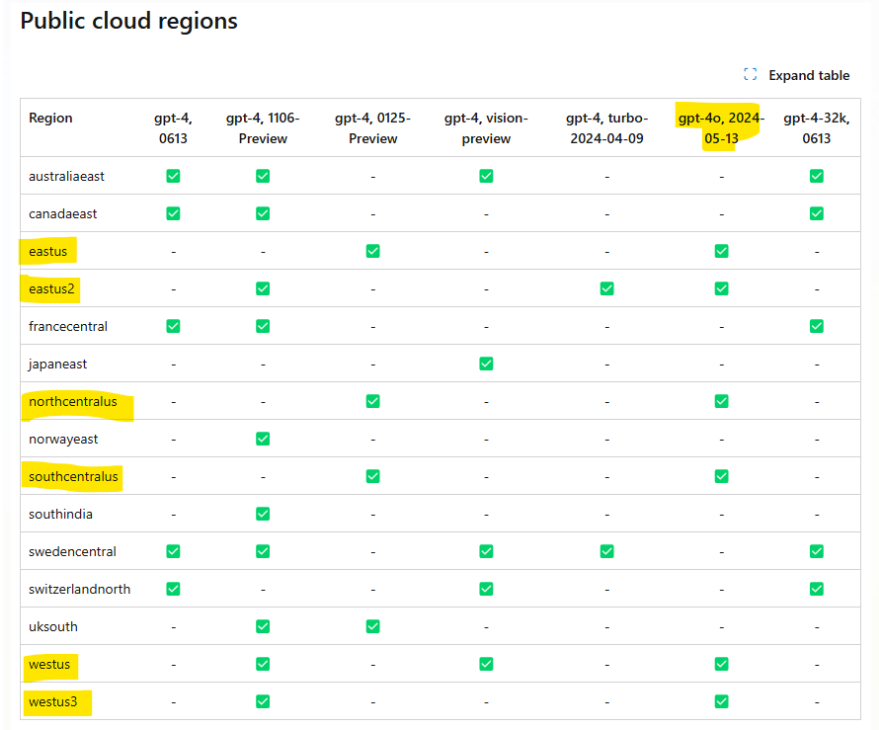Image resolution: width=879 pixels, height=730 pixels.
Task: Click the uksouth region name
Action: 53,627
